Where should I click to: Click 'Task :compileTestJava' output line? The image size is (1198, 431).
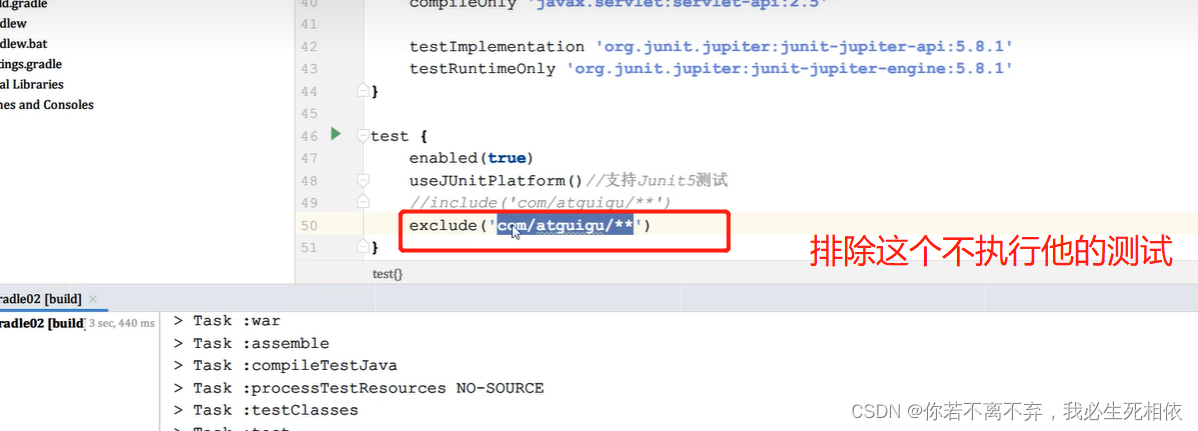285,365
